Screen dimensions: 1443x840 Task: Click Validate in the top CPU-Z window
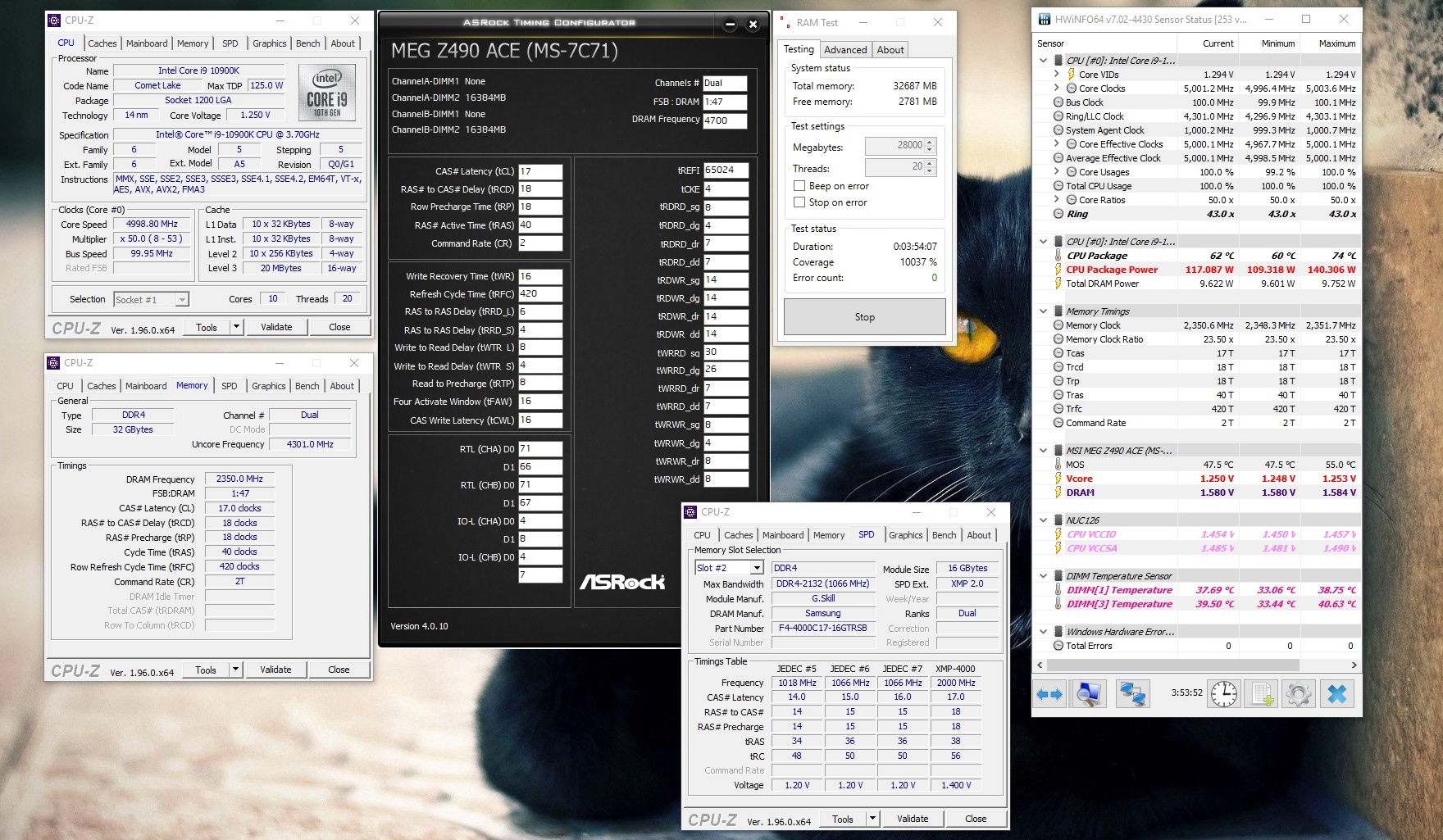tap(276, 327)
